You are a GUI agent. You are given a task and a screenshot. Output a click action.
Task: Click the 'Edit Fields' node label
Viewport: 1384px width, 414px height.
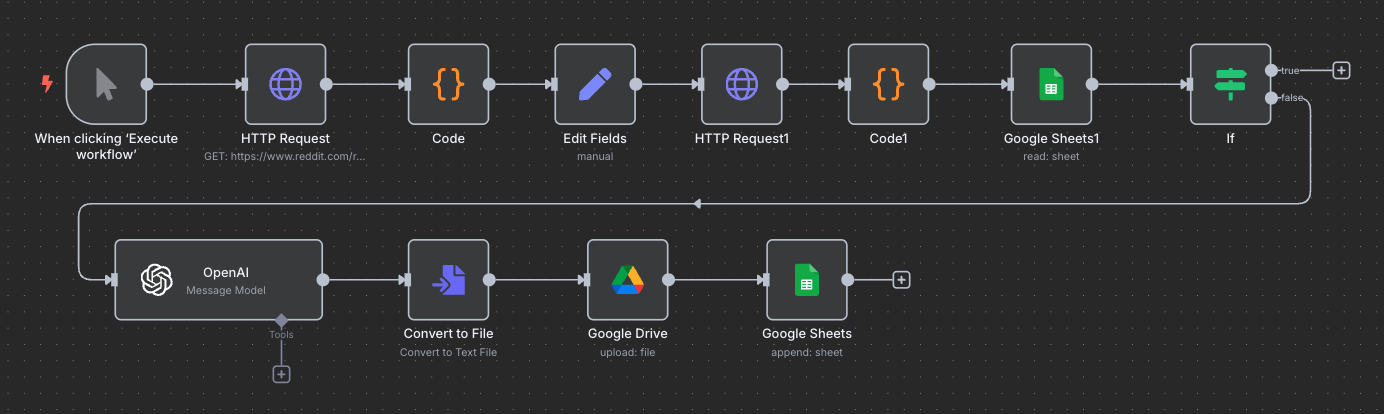(x=595, y=138)
